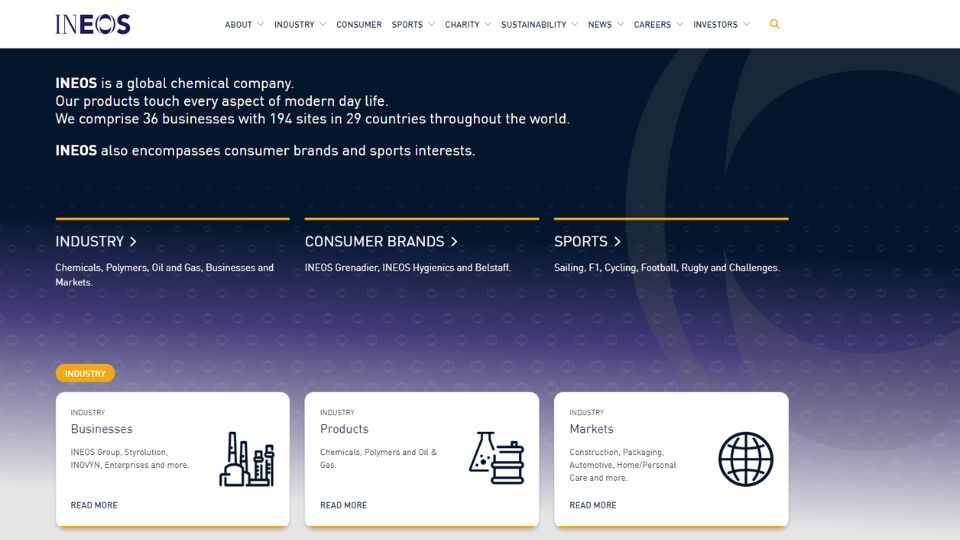Click Read More on Markets card
Viewport: 960px width, 540px height.
[x=593, y=505]
